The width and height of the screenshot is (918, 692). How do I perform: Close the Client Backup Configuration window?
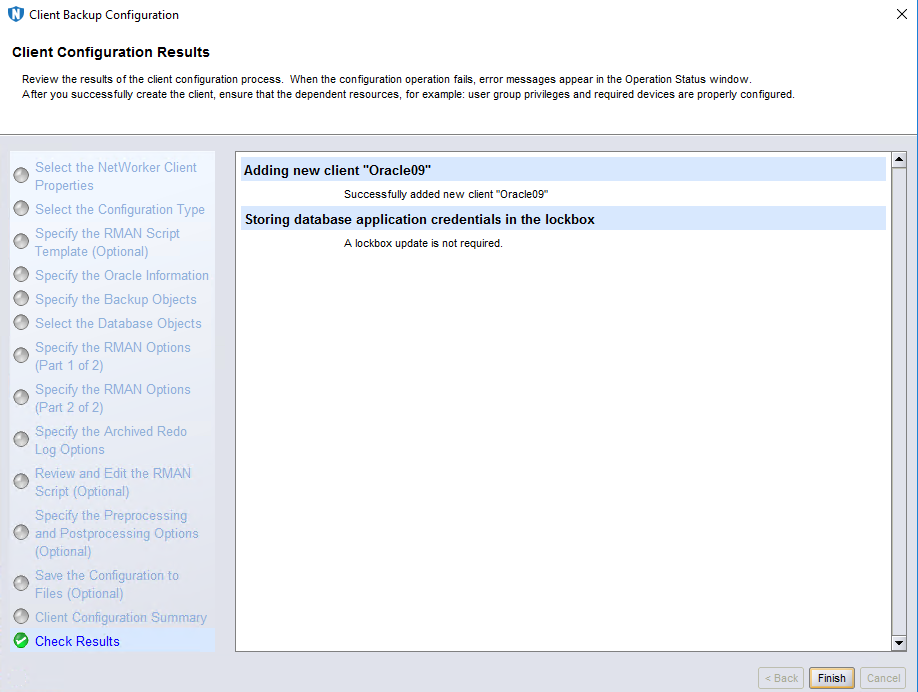[x=901, y=15]
